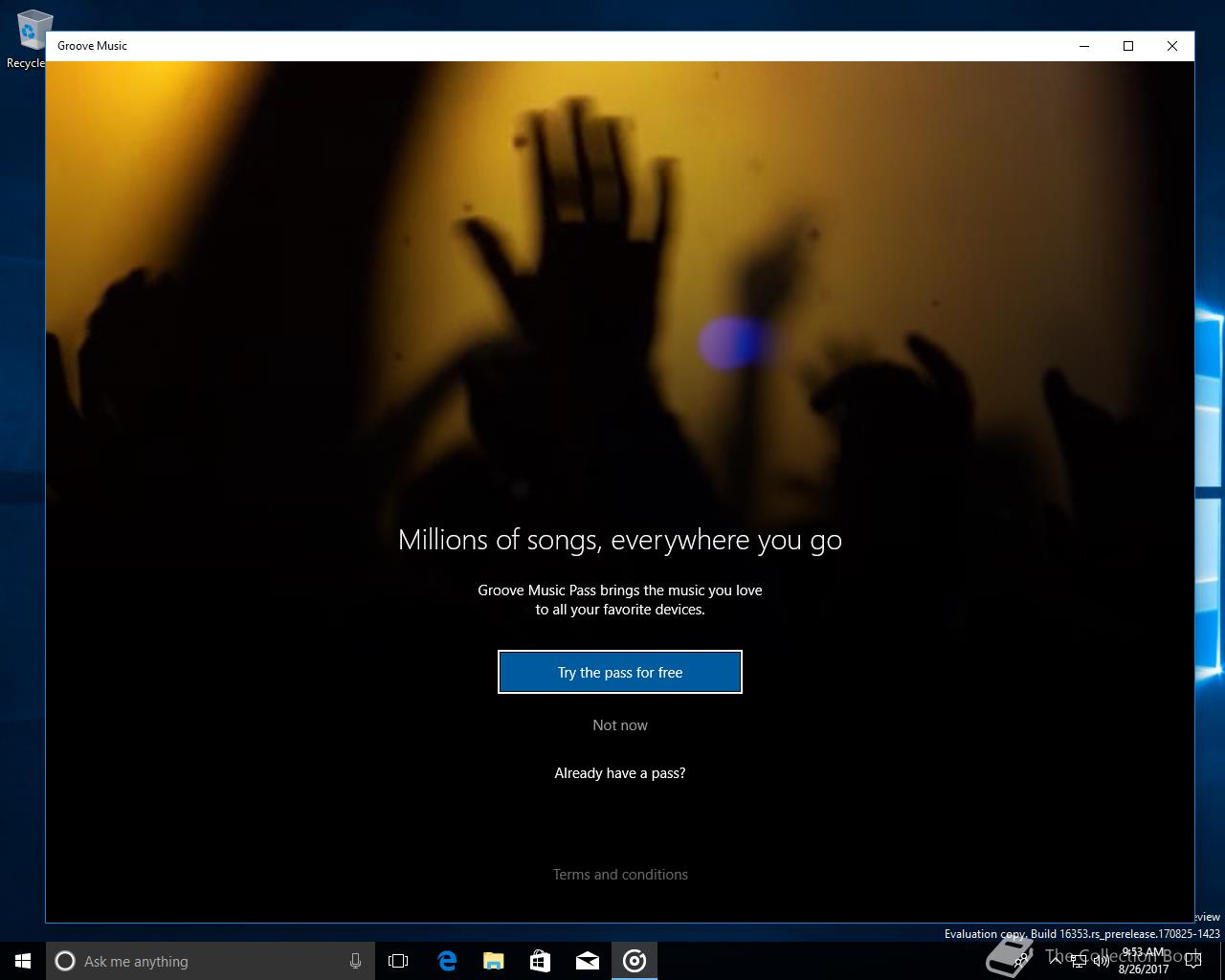Select the Groove Music taskbar icon

coord(635,961)
